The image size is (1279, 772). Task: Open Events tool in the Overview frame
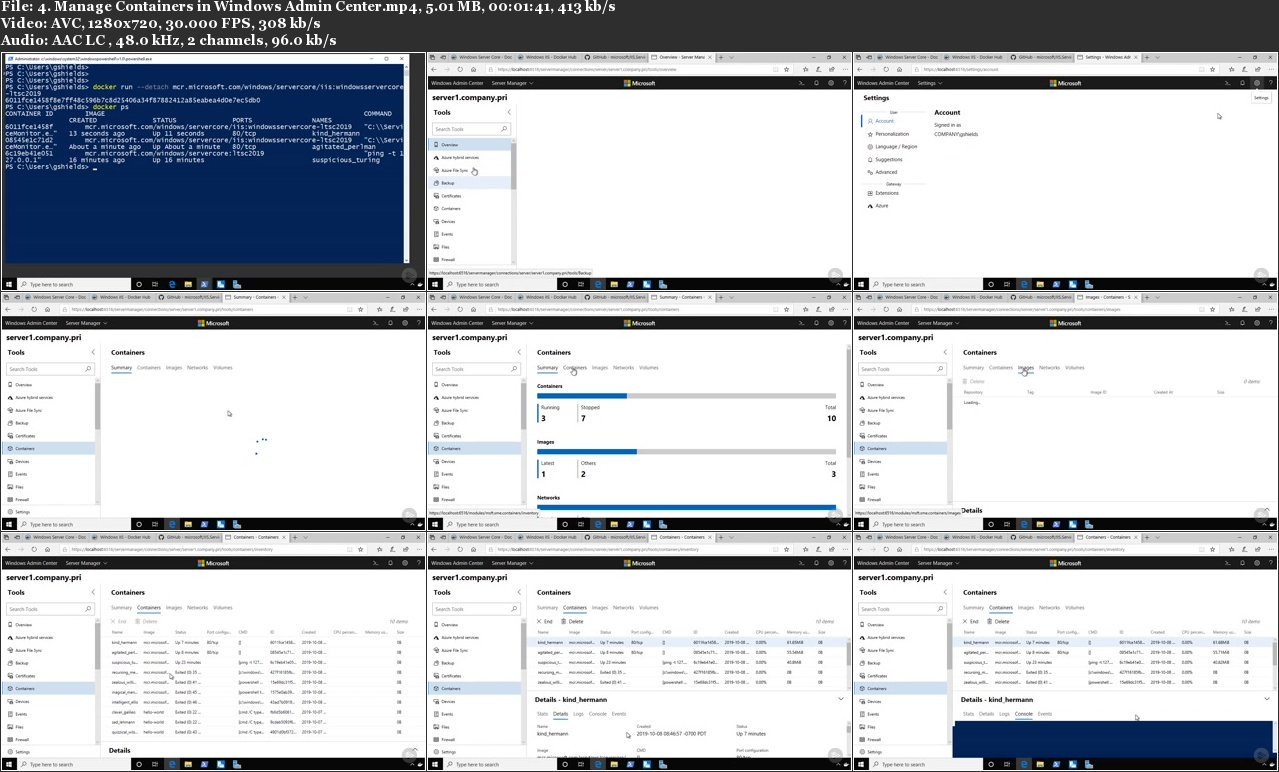[x=471, y=234]
